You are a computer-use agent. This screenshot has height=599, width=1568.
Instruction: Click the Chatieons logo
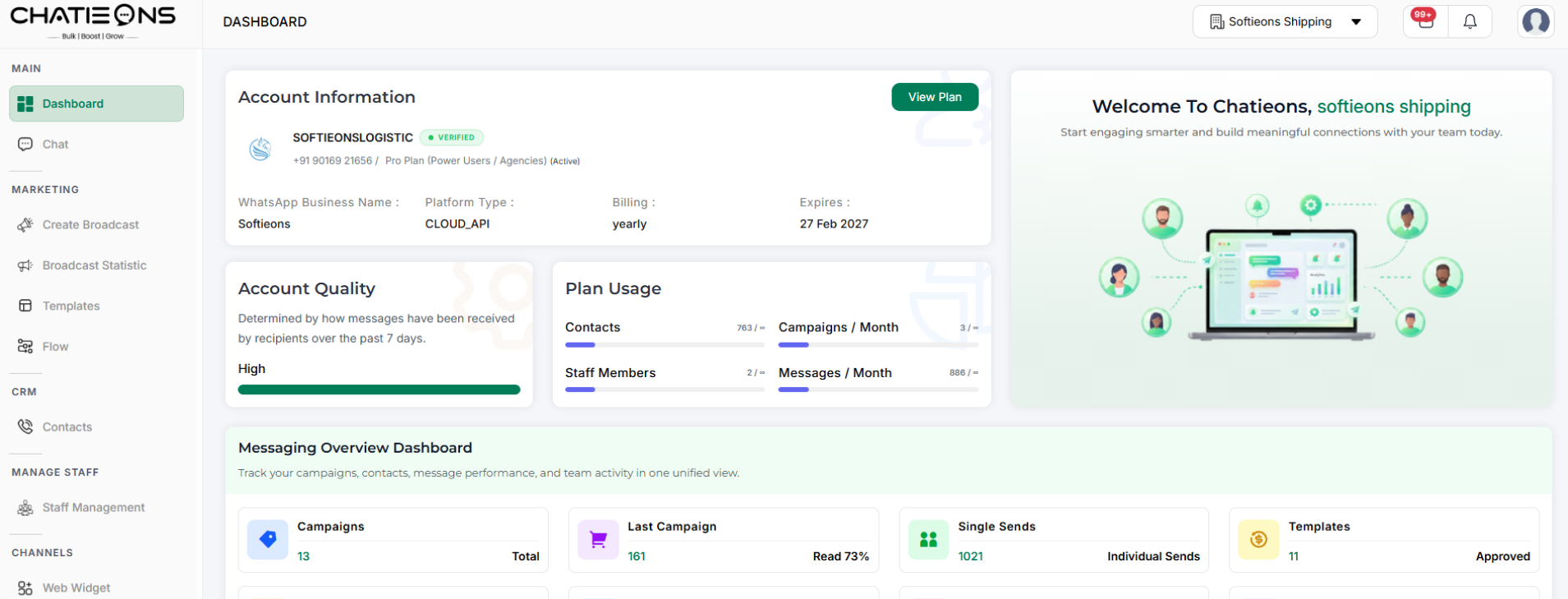tap(93, 22)
